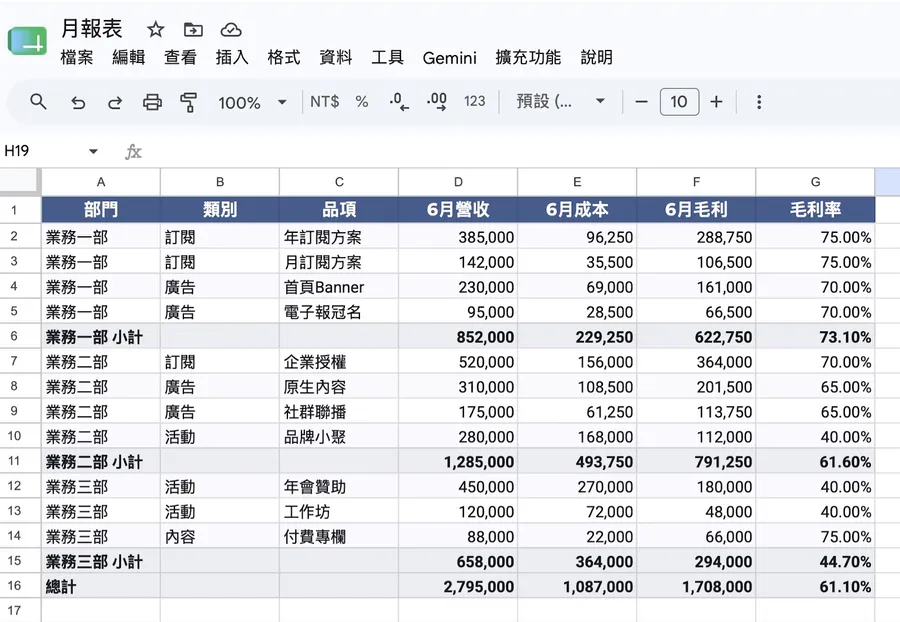This screenshot has width=900, height=622.
Task: Open the 預設 font dropdown
Action: pos(561,102)
